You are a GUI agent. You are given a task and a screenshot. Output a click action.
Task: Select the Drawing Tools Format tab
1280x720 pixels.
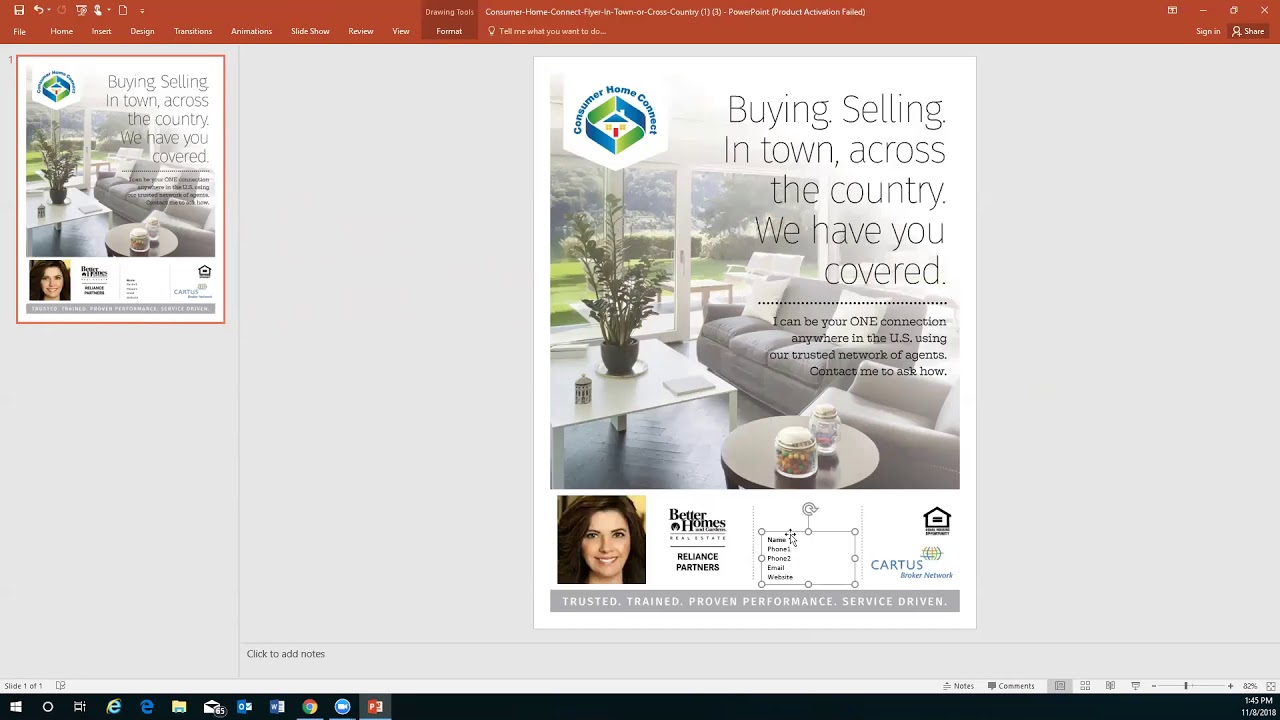tap(449, 31)
